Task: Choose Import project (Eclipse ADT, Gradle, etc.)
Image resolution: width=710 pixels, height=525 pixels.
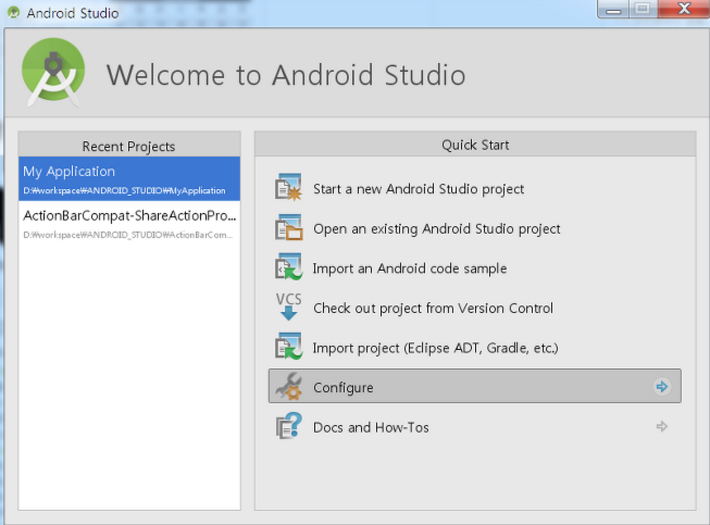Action: [x=436, y=348]
